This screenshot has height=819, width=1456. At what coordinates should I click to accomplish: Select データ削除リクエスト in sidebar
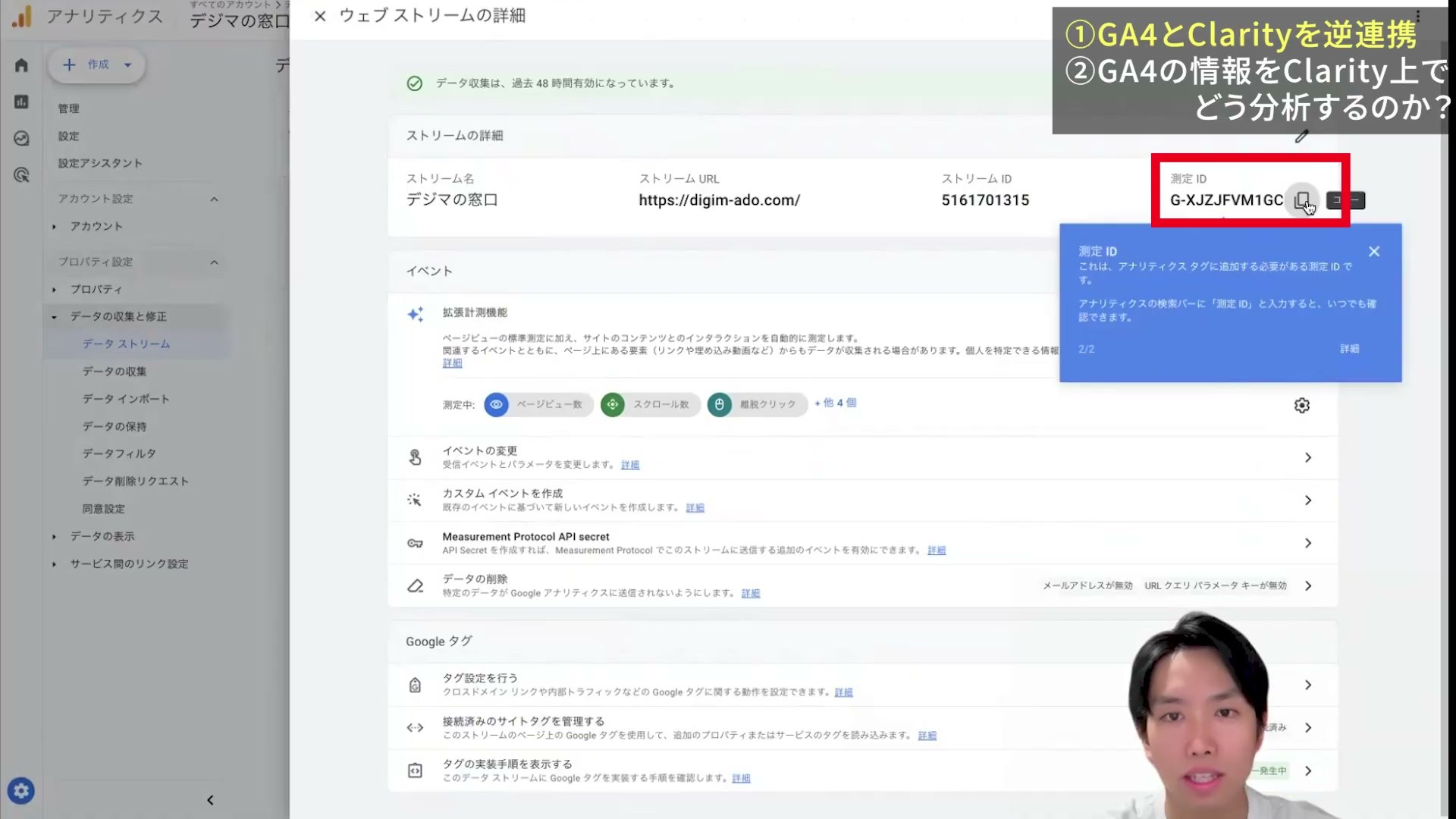click(x=136, y=481)
